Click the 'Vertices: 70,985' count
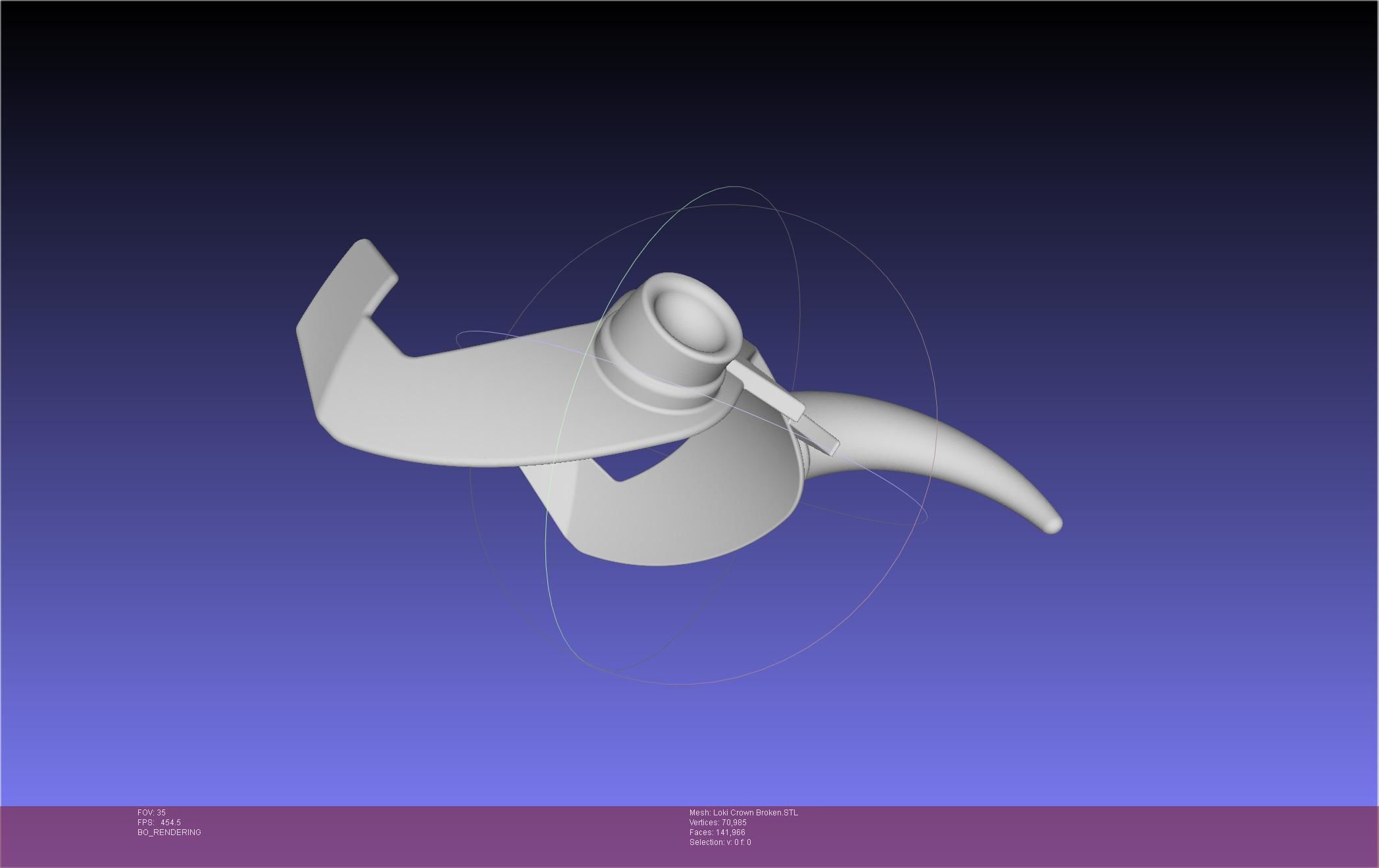Screen dimensions: 1379x868 point(718,823)
